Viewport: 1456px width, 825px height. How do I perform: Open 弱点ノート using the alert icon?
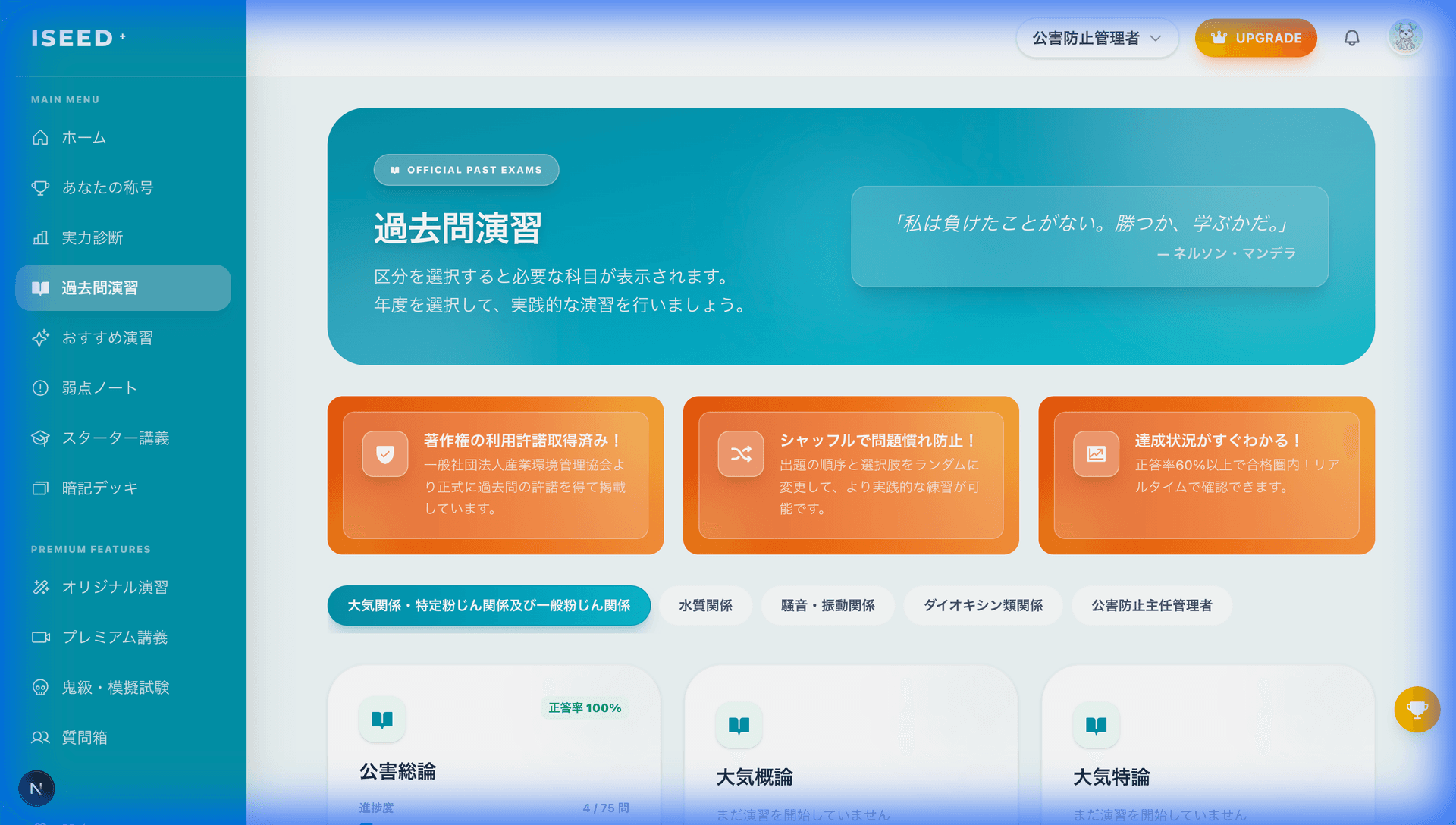tap(40, 387)
